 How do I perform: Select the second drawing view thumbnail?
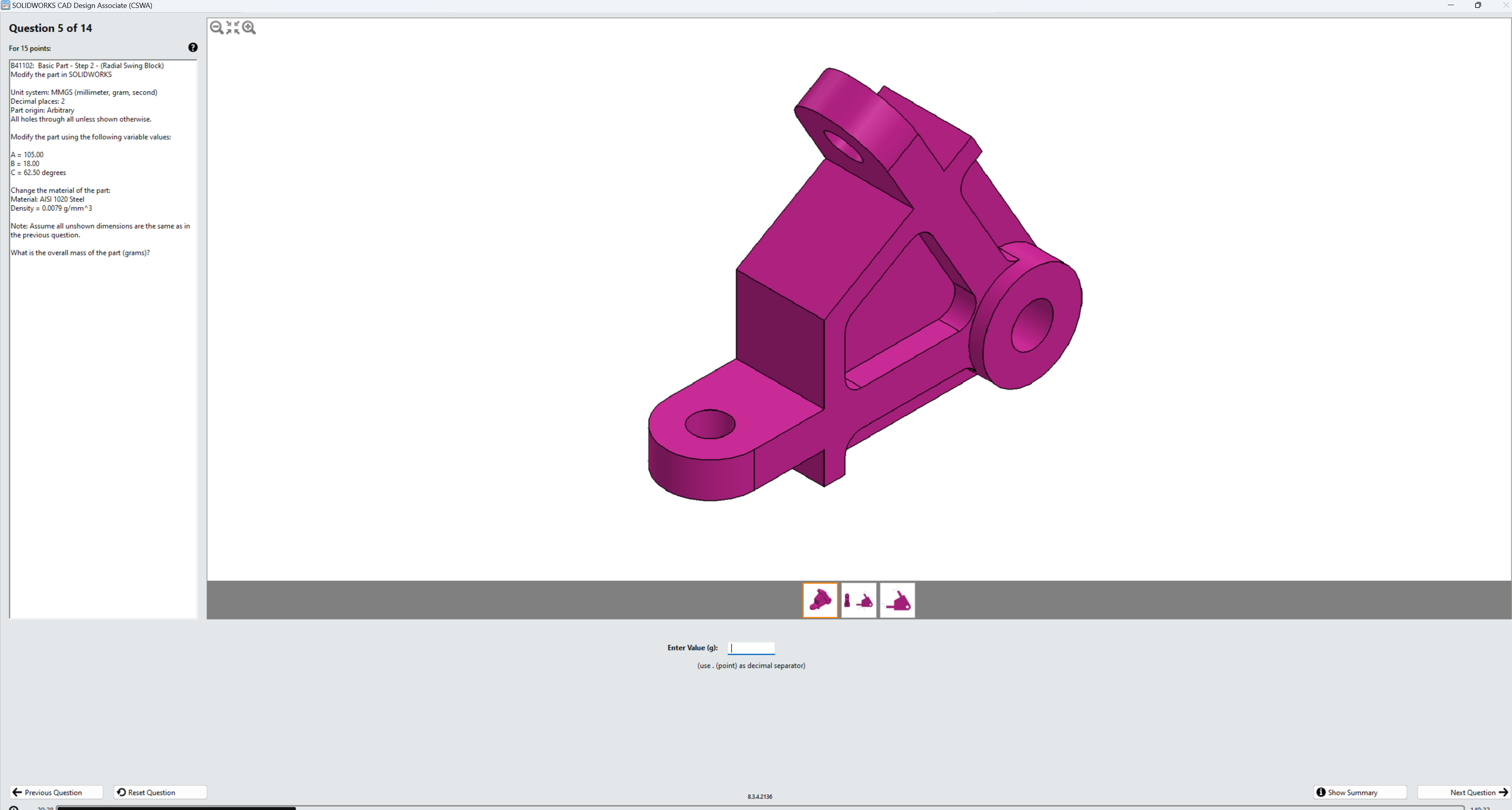[x=859, y=600]
